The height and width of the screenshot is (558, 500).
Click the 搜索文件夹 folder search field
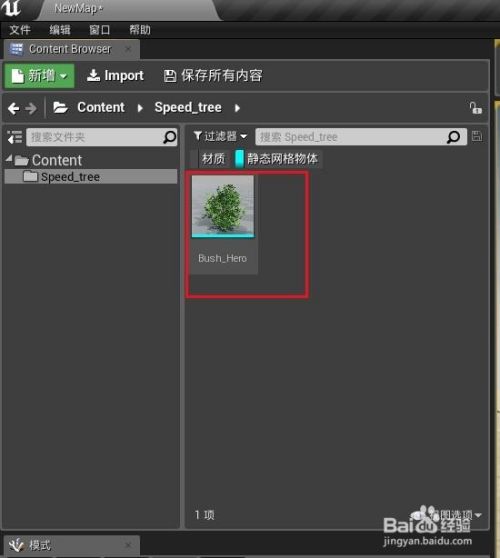[101, 137]
